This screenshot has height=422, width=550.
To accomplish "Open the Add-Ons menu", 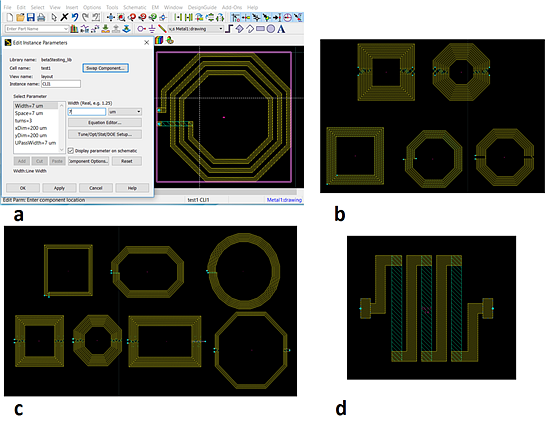I will (232, 7).
